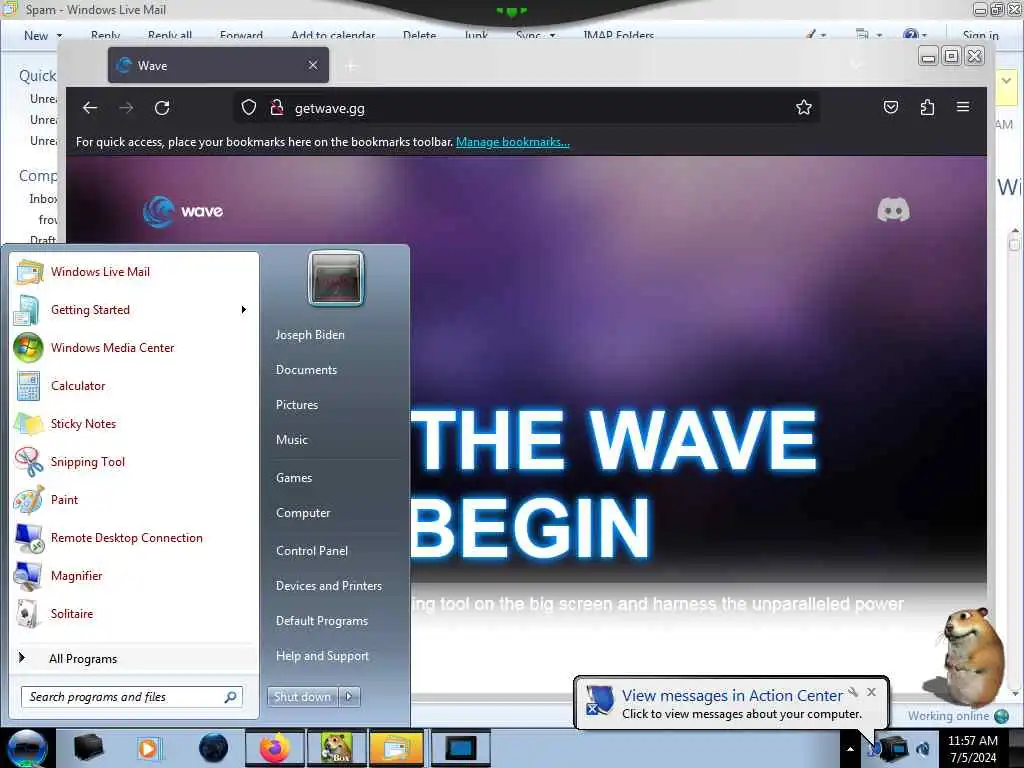Screen dimensions: 1024x768
Task: Open Computer from Start menu
Action: (x=303, y=513)
